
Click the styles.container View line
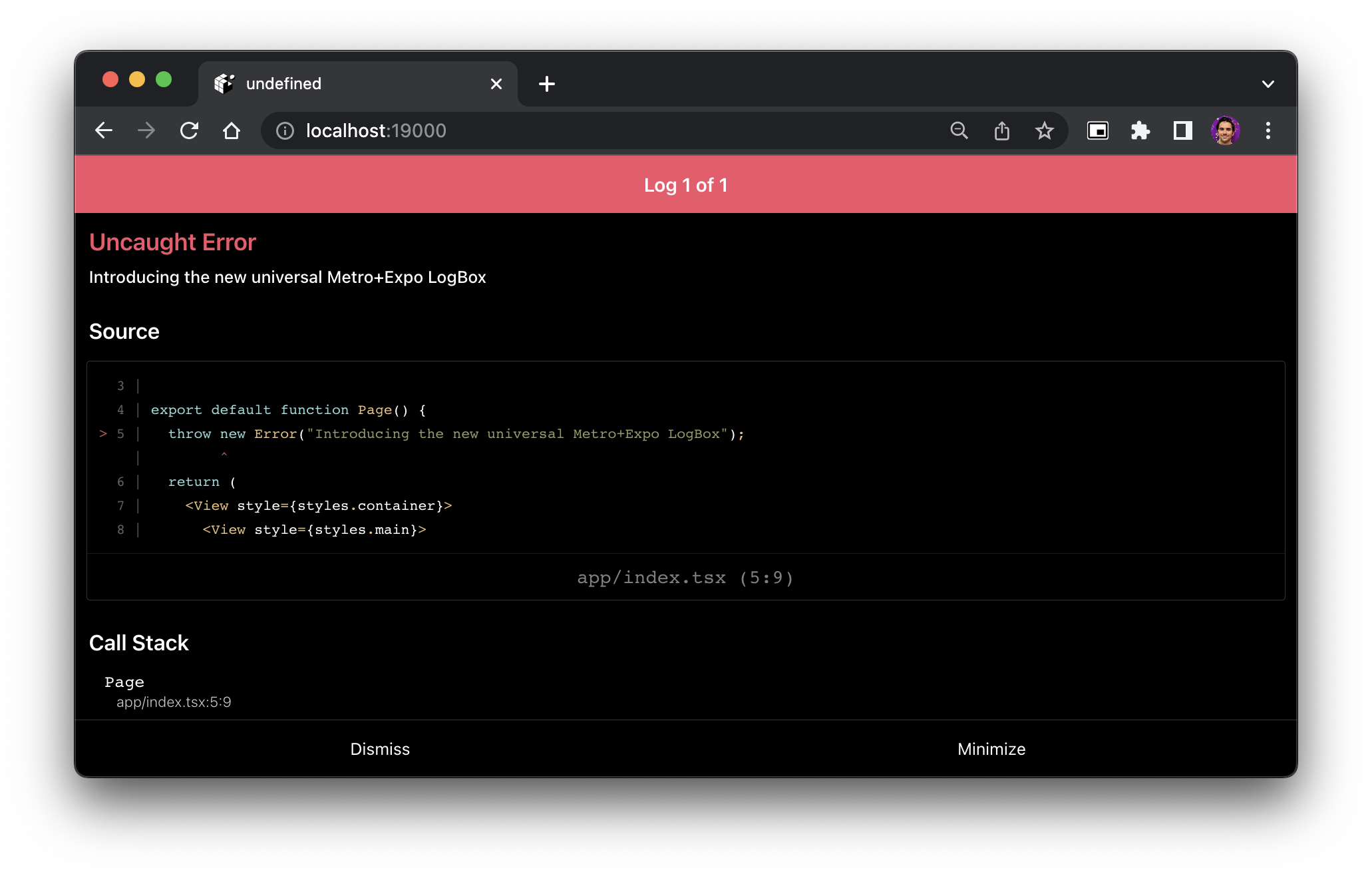[x=318, y=506]
